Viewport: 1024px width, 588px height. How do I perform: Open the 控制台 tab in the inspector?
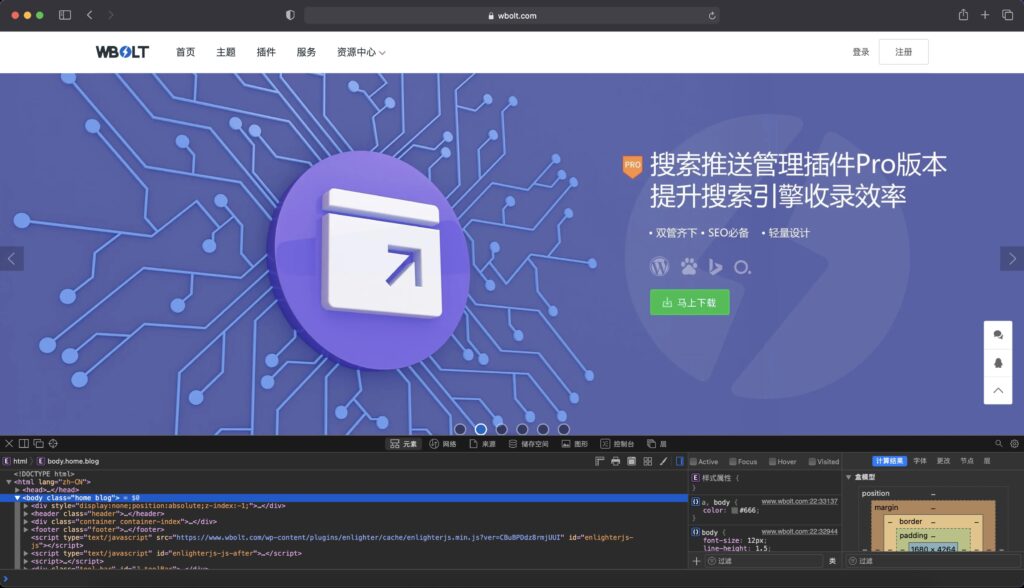(617, 443)
